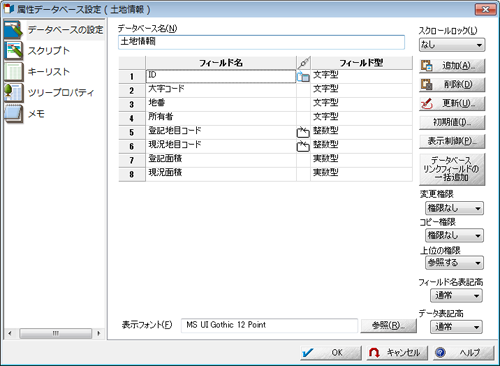The height and width of the screenshot is (366, 500).
Task: Select the ツリープロパティ tree icon
Action: point(13,93)
